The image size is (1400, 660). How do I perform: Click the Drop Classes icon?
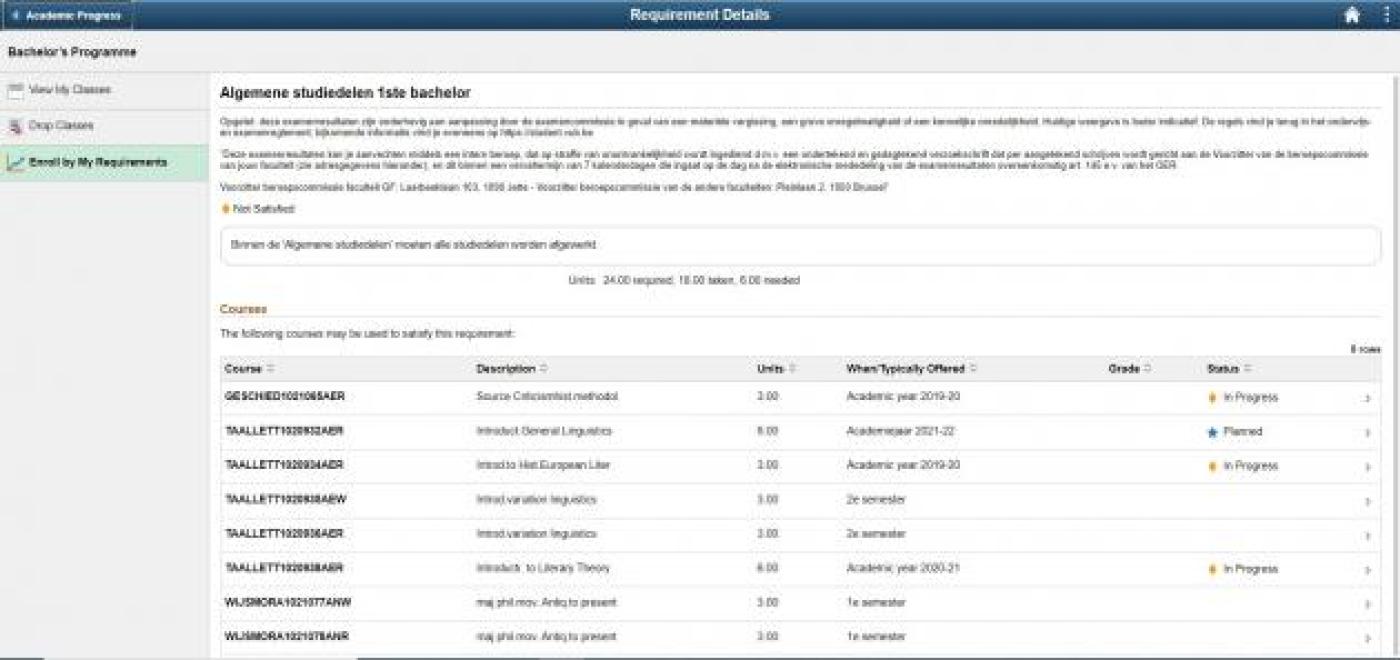point(15,126)
